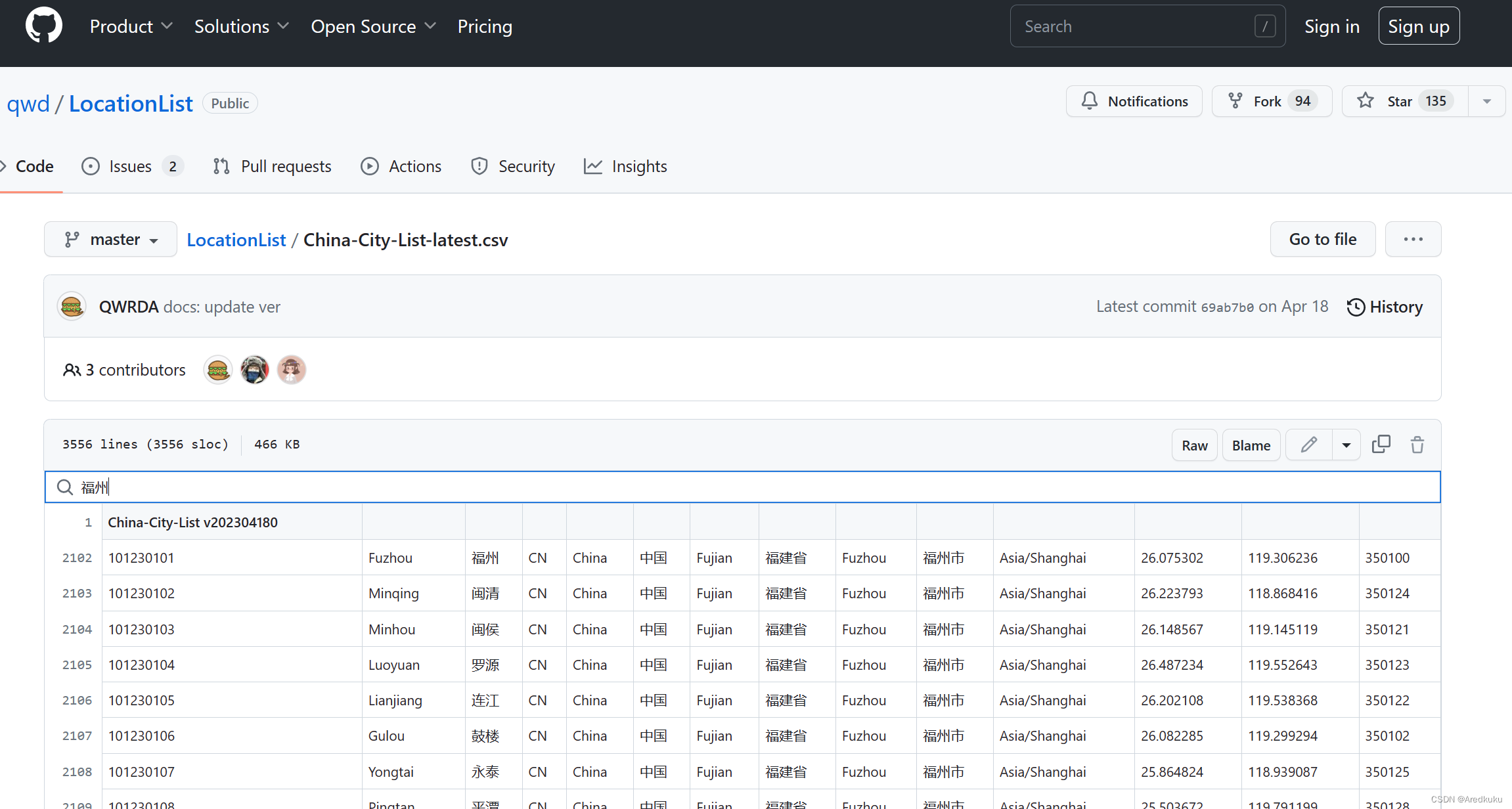Click the LocationList breadcrumb link

(236, 240)
